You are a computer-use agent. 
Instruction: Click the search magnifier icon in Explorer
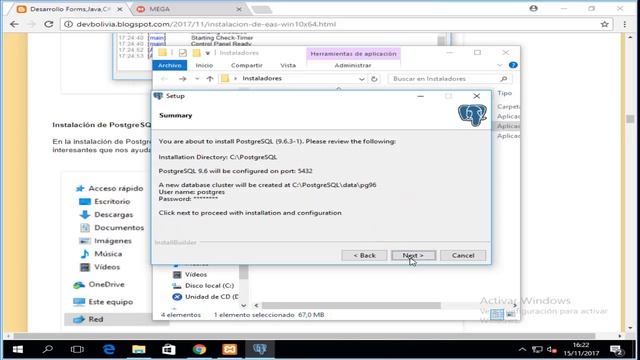pyautogui.click(x=504, y=79)
